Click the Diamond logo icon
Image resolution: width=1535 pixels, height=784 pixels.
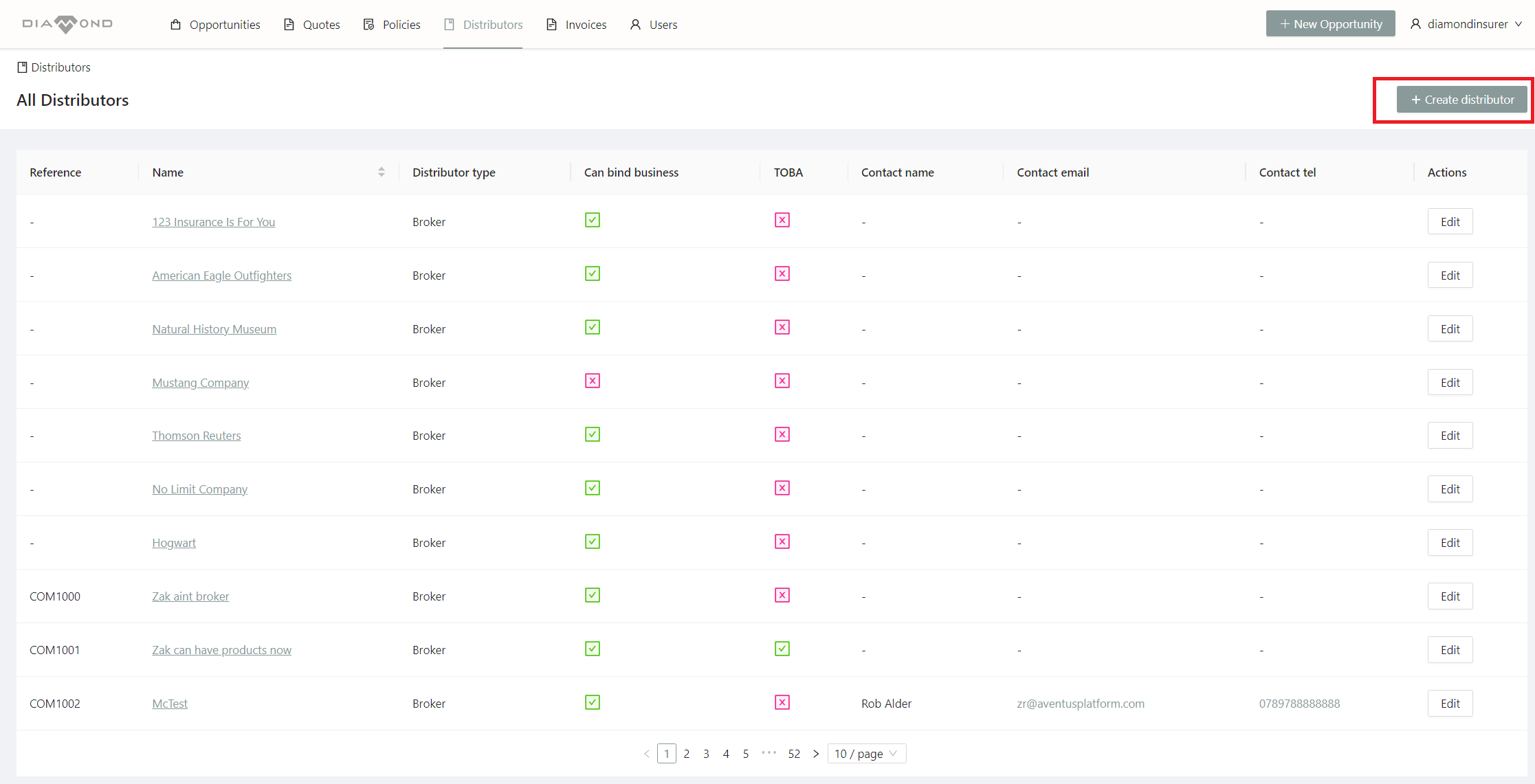tap(67, 24)
